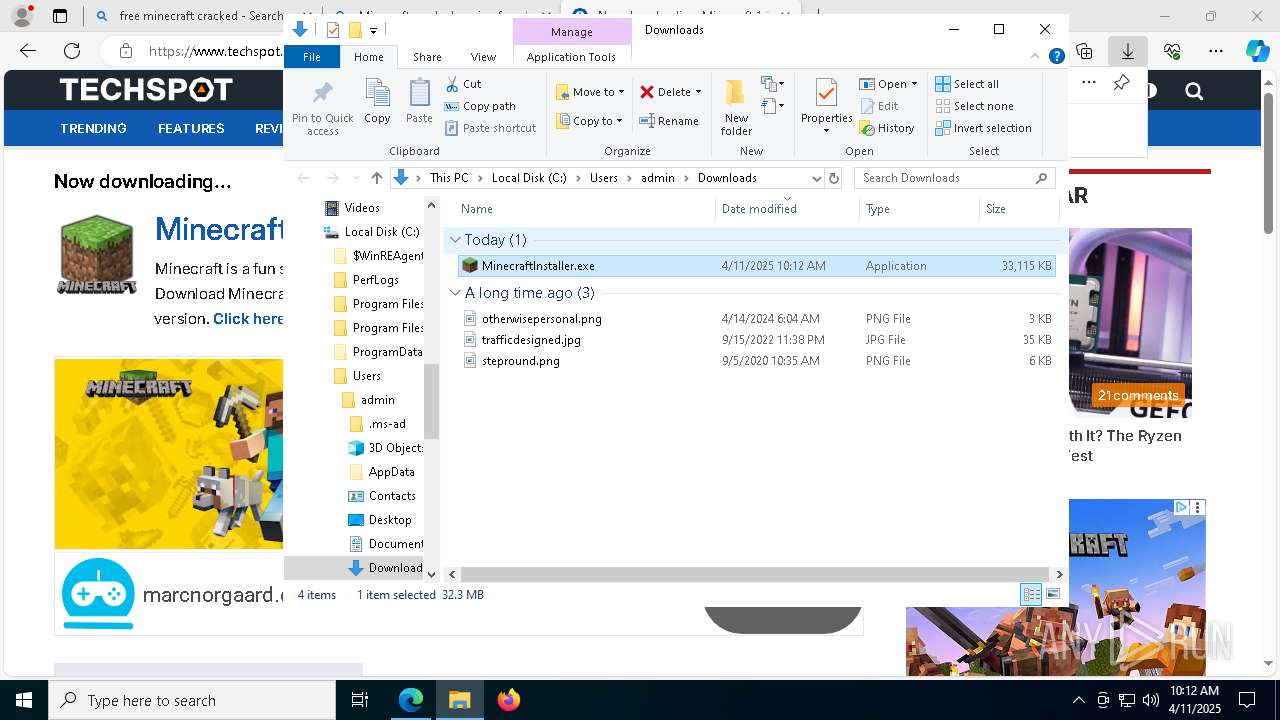Viewport: 1280px width, 720px height.
Task: Open file History from ribbon
Action: pos(886,128)
